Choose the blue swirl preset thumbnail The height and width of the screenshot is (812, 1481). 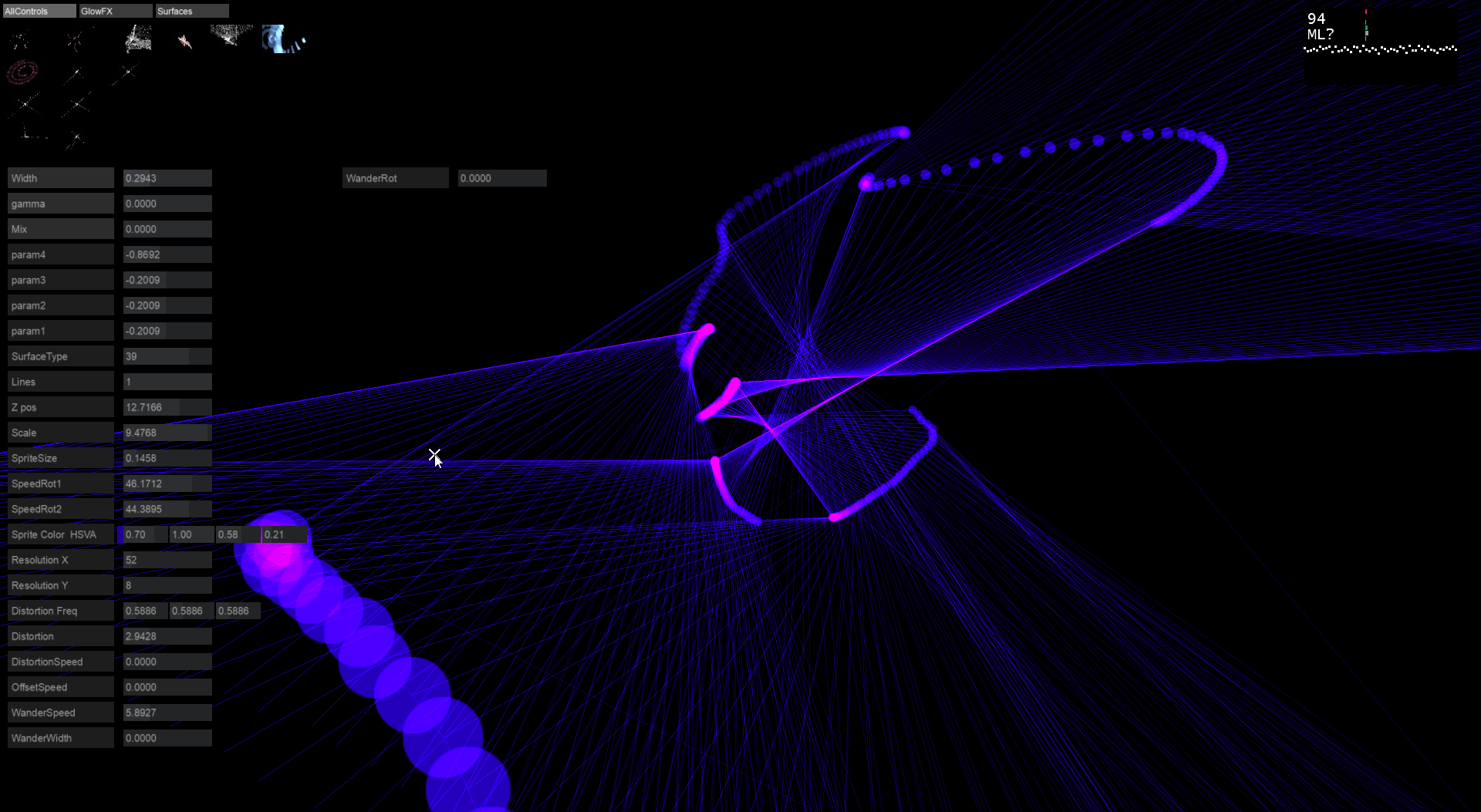(x=283, y=39)
